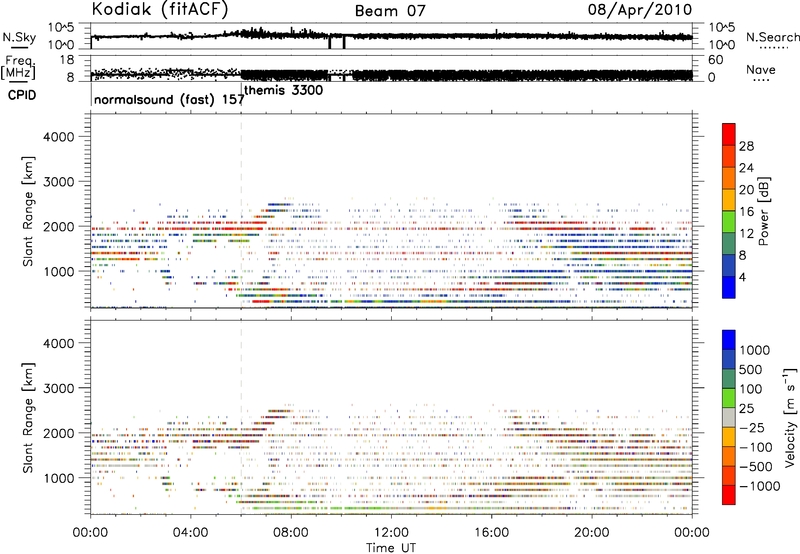The height and width of the screenshot is (554, 800).
Task: Pick the green 12–16 dB swatch on power bar
Action: (x=729, y=222)
